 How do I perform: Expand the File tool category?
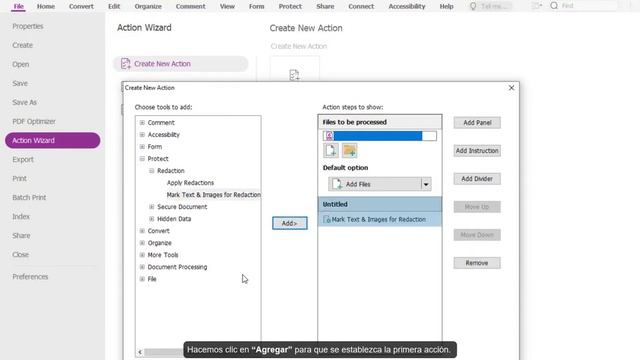(x=142, y=279)
